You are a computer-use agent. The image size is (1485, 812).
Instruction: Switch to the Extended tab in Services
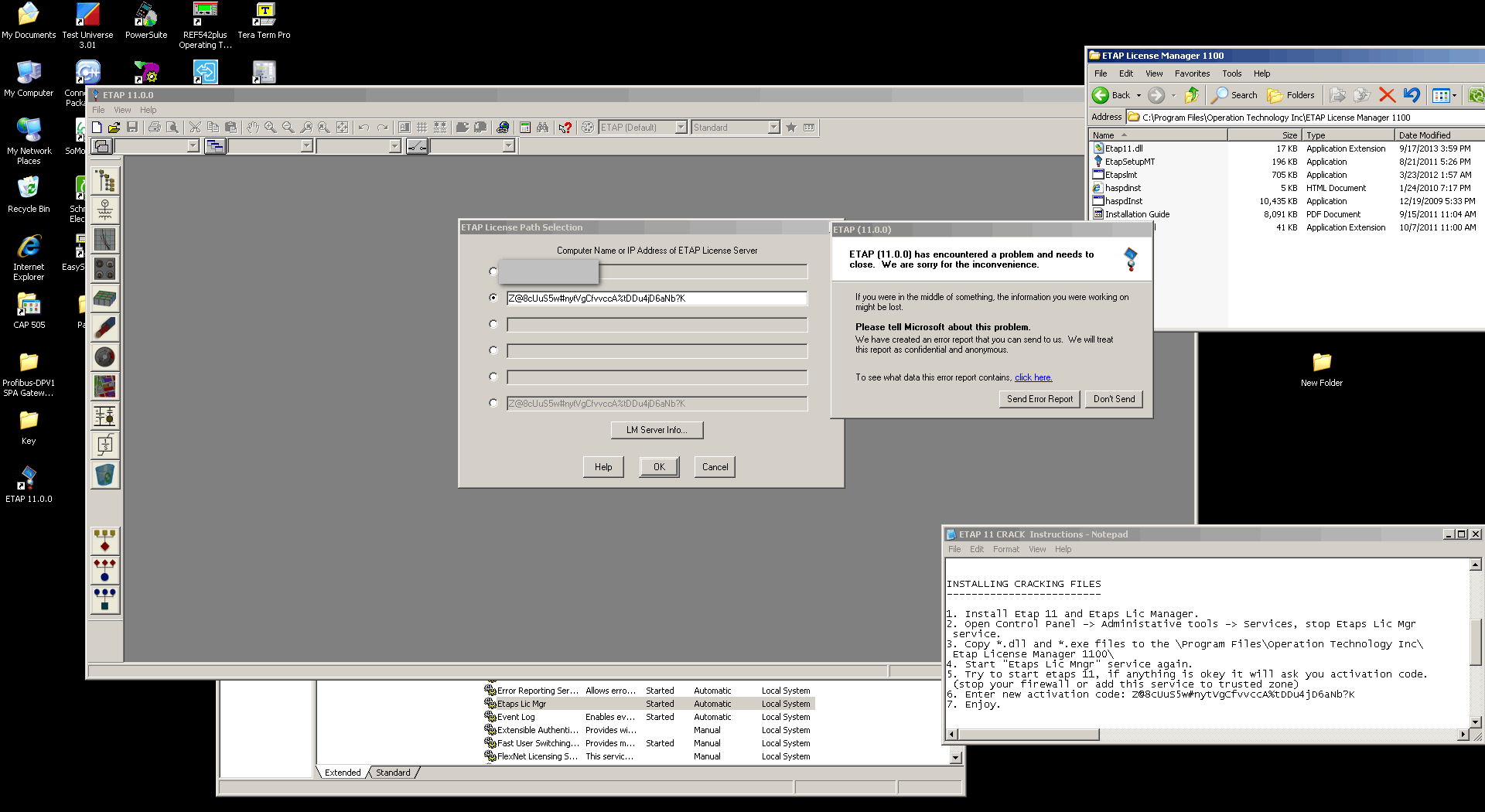click(343, 773)
